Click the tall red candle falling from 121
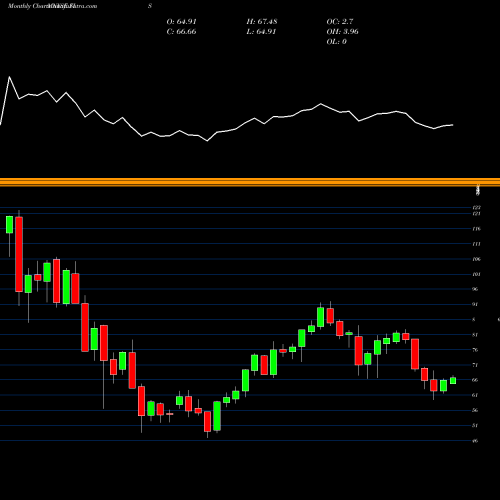The height and width of the screenshot is (500, 500). click(19, 254)
